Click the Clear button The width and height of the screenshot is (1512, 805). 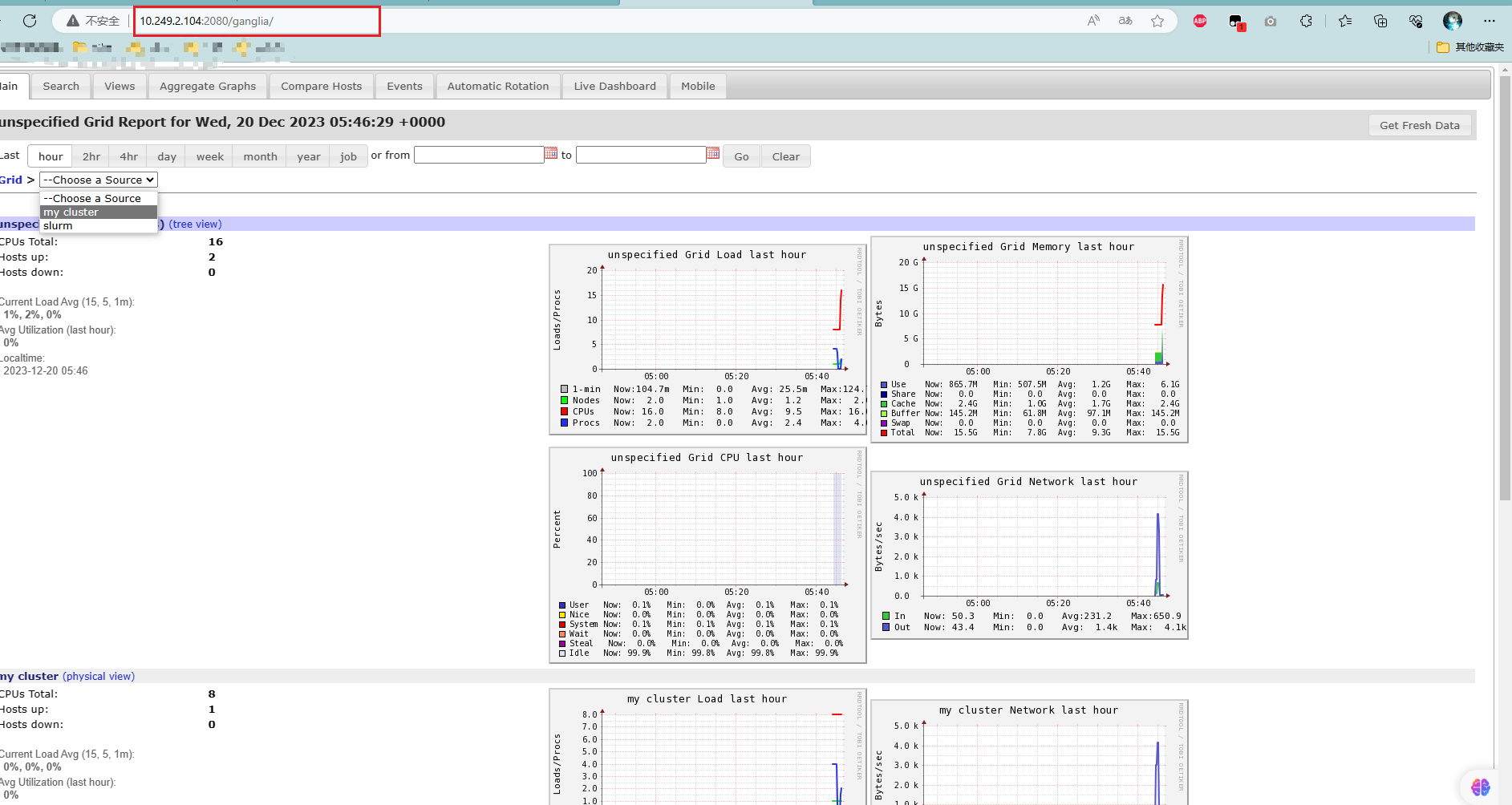pyautogui.click(x=786, y=156)
